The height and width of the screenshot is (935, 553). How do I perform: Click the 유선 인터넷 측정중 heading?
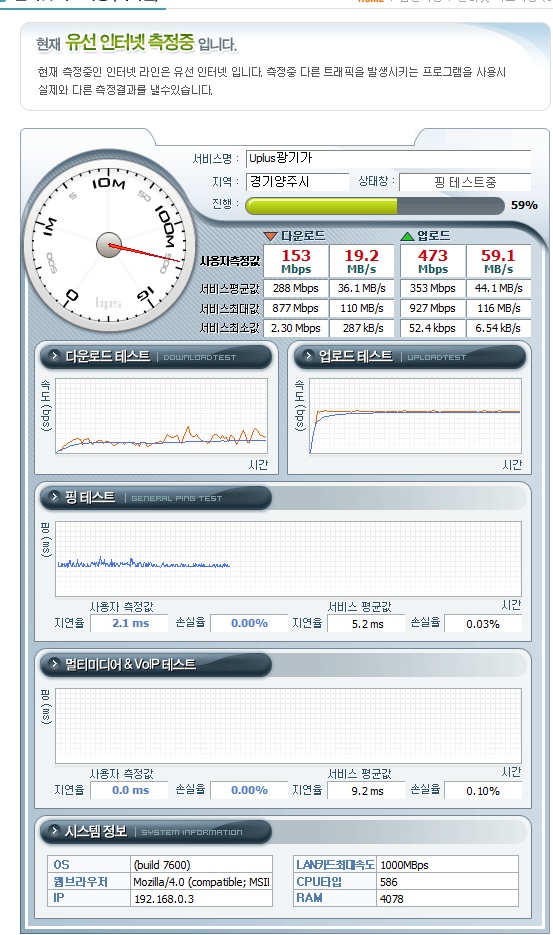[130, 42]
